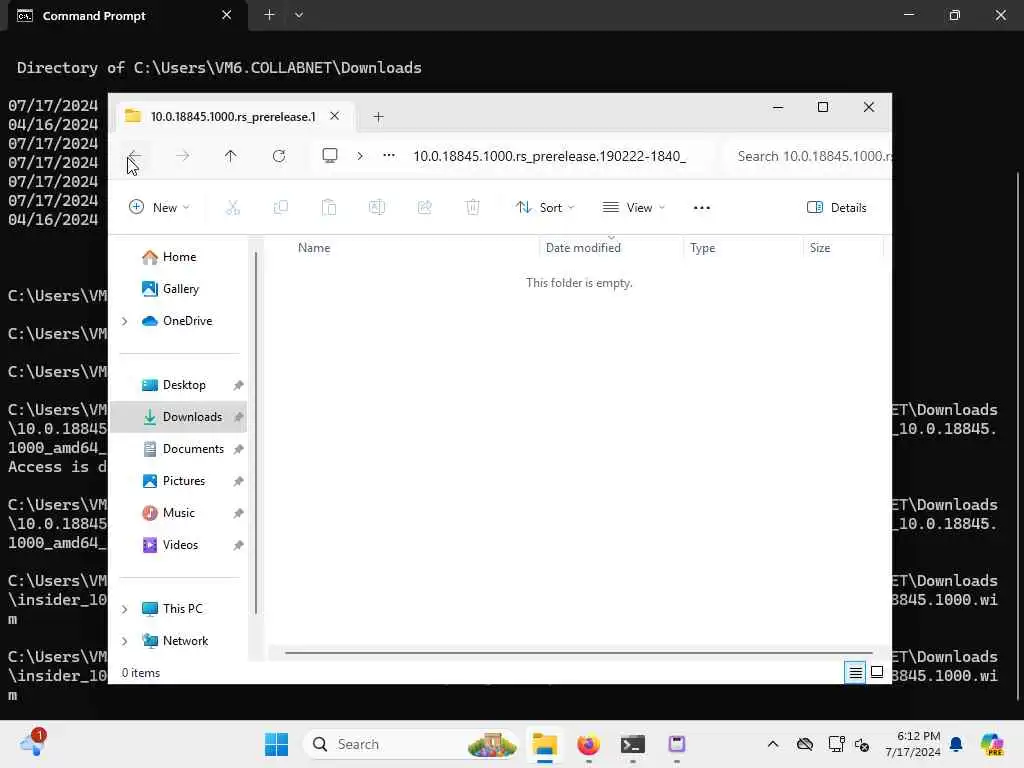Open the Music quick access folder
Screen dimensions: 1024x768
pos(168,513)
